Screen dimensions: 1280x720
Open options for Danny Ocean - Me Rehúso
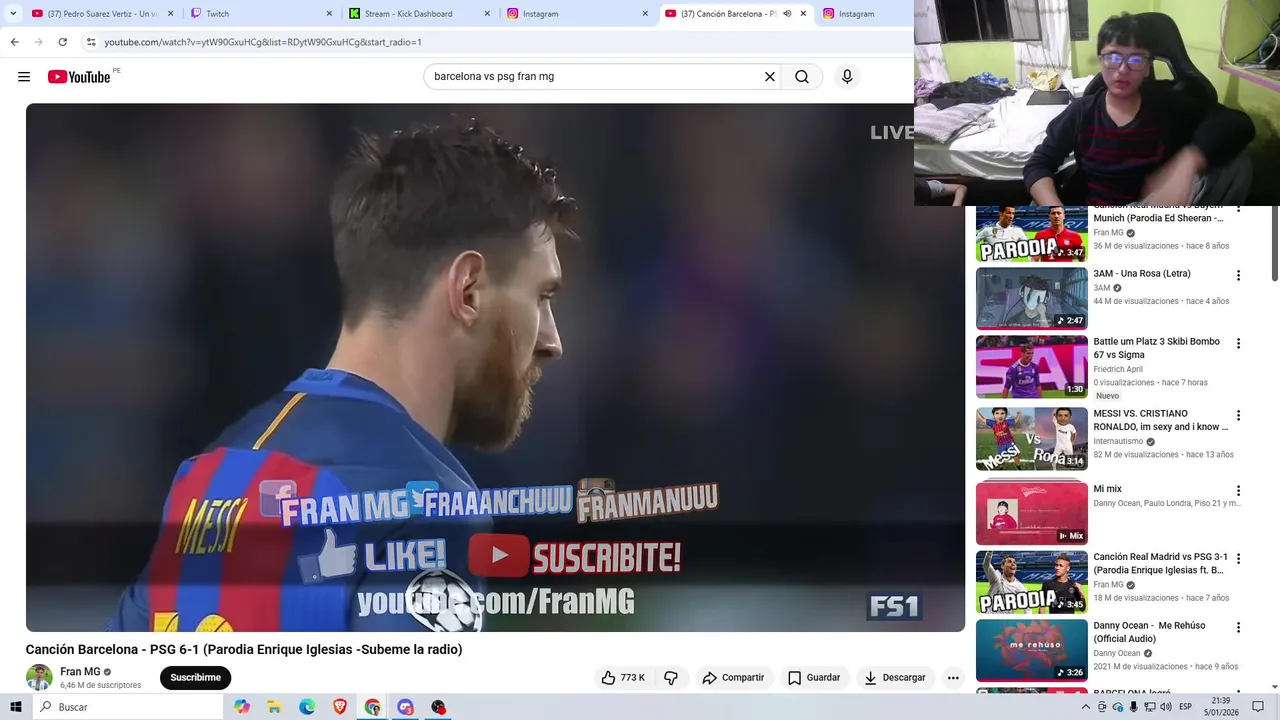[1238, 628]
